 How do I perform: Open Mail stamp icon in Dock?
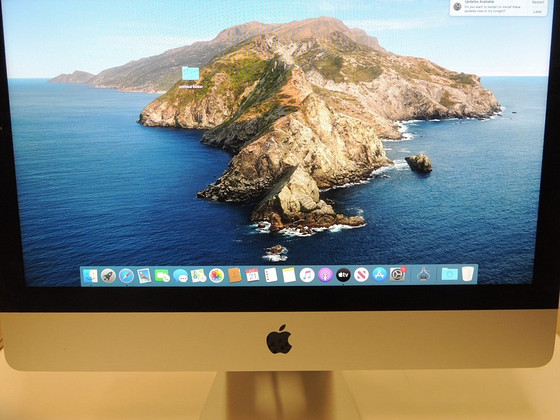click(x=144, y=276)
